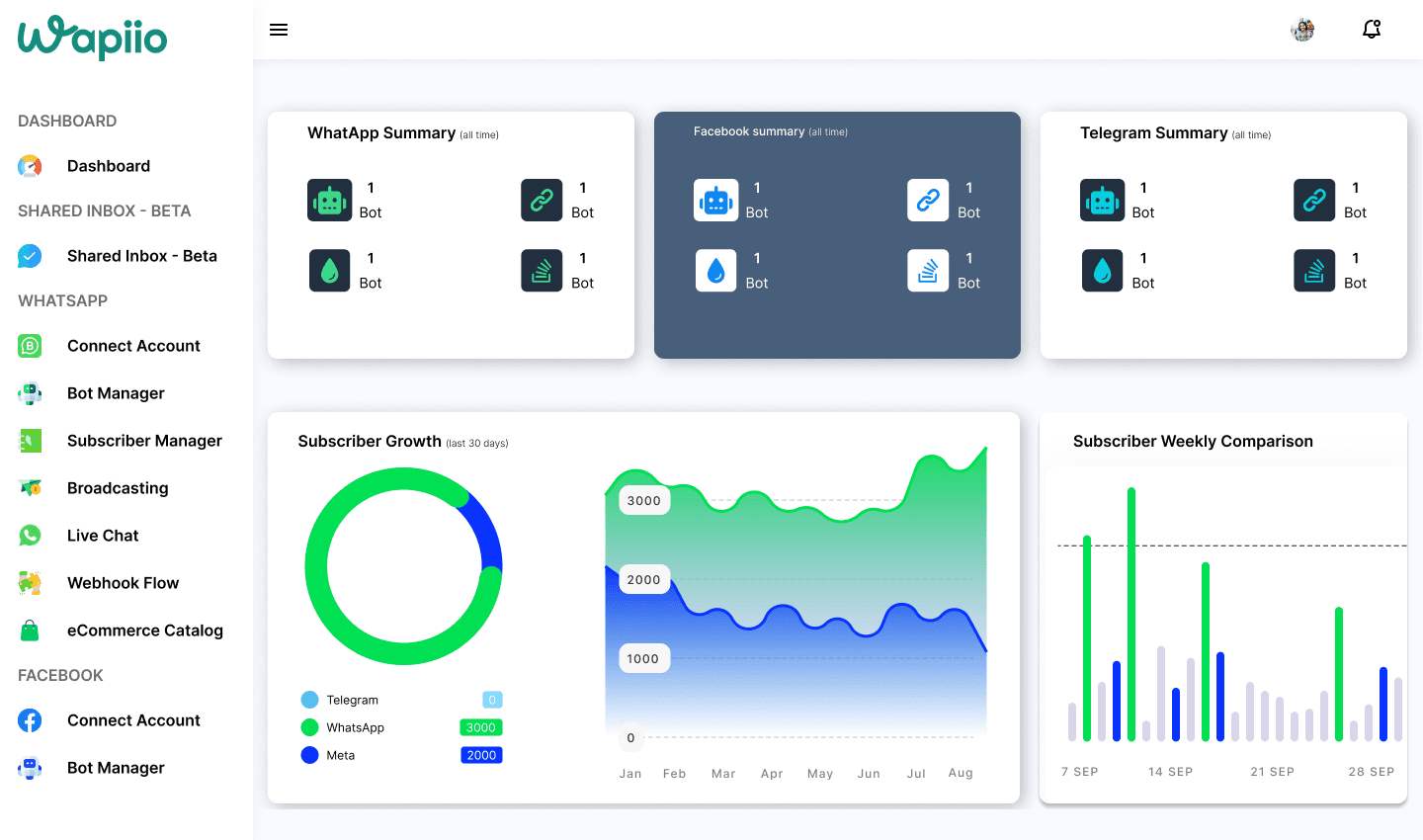Click the 3000 axis label on the chart
The width and height of the screenshot is (1423, 840).
644,501
